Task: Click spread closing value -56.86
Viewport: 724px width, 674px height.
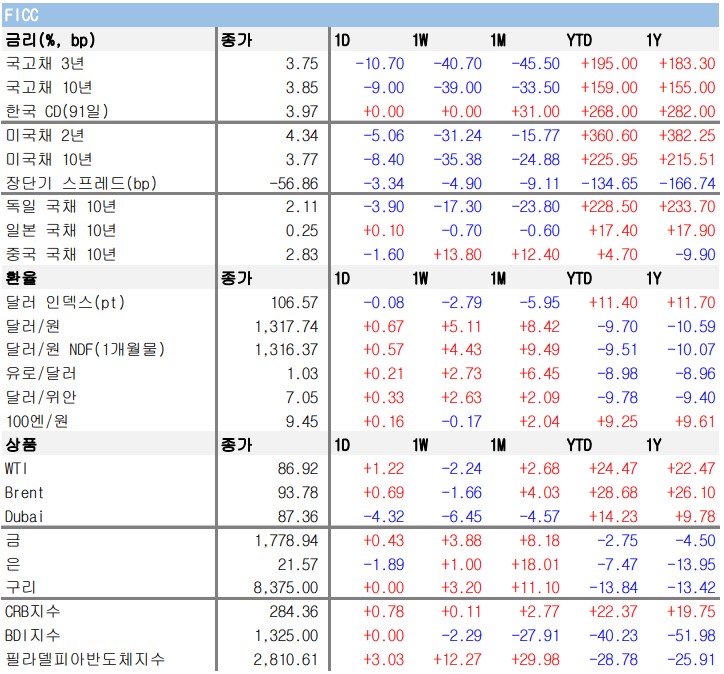Action: [x=294, y=184]
